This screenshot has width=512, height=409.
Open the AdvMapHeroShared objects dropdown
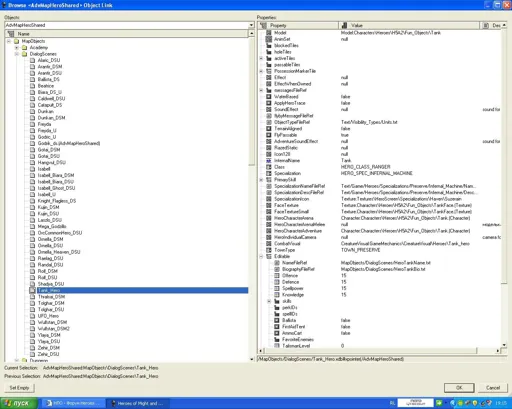[x=251, y=25]
